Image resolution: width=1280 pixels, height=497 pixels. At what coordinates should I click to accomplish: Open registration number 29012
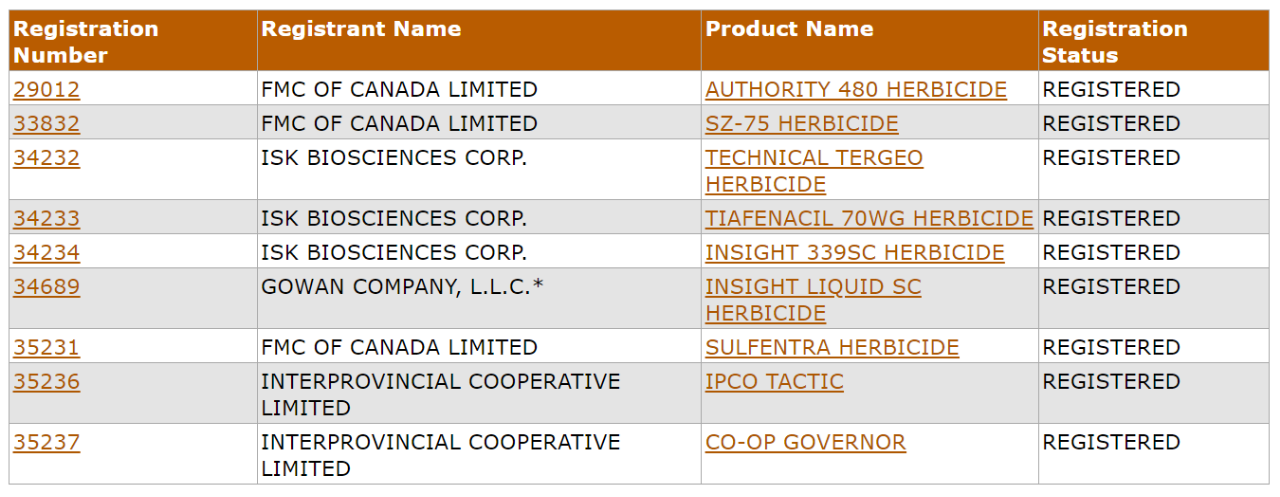[46, 89]
